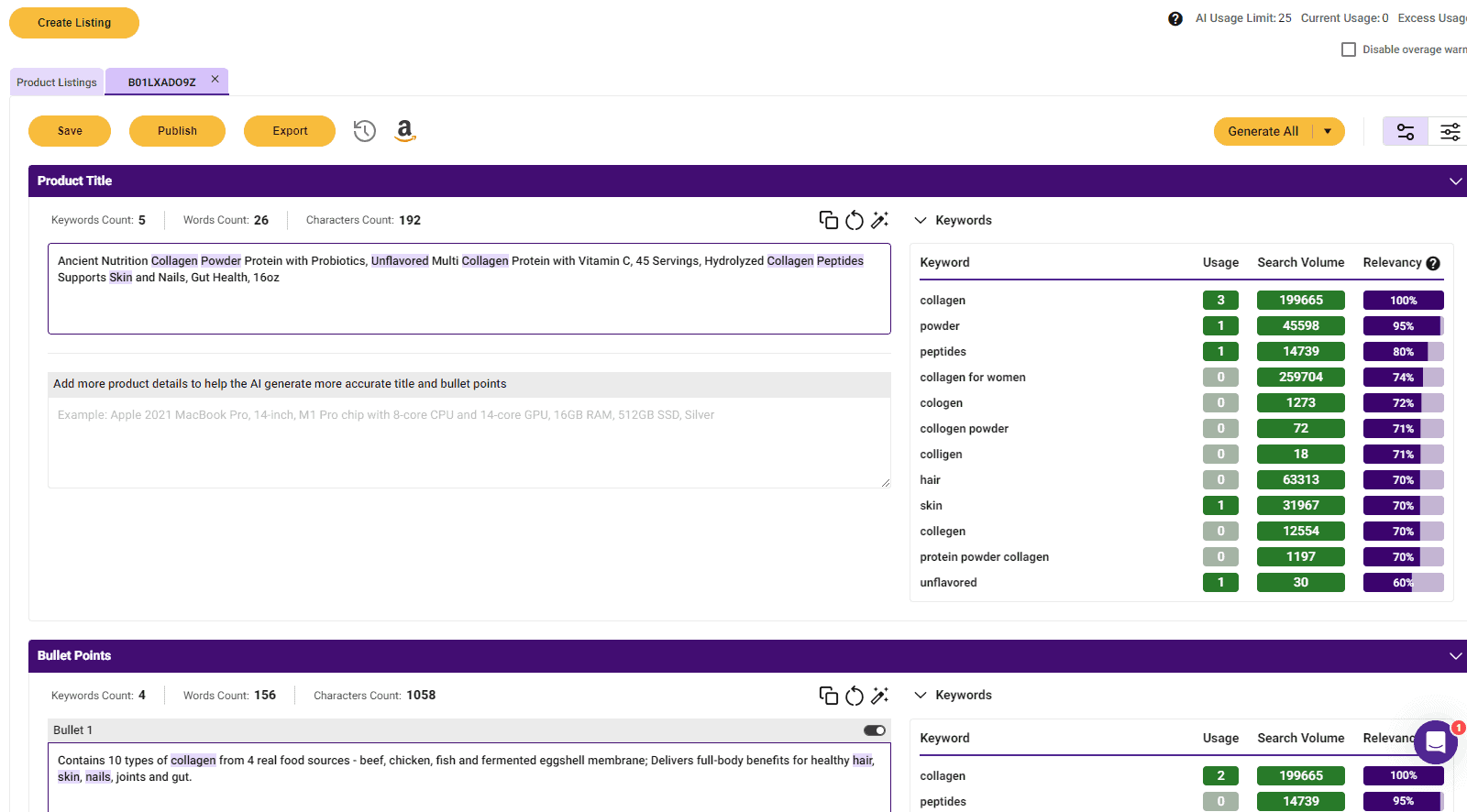Open the sliders filter settings icon
1467x812 pixels.
(x=1450, y=132)
